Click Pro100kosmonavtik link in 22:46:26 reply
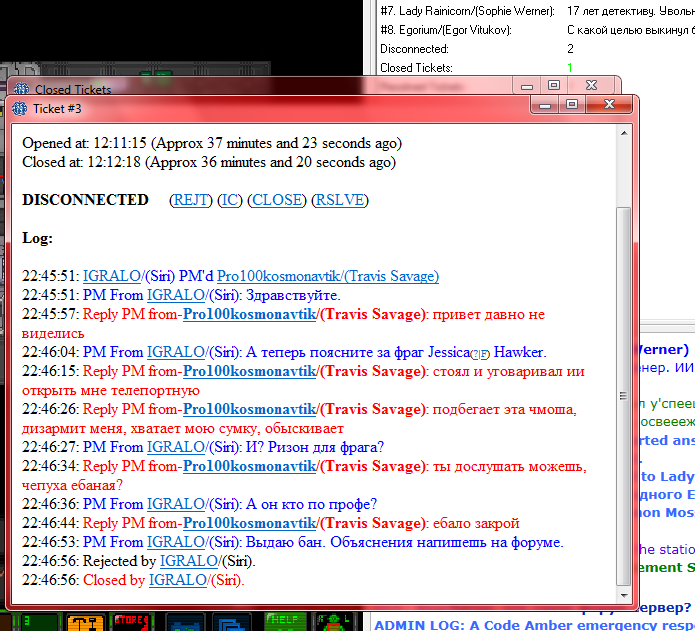This screenshot has width=695, height=631. click(250, 409)
